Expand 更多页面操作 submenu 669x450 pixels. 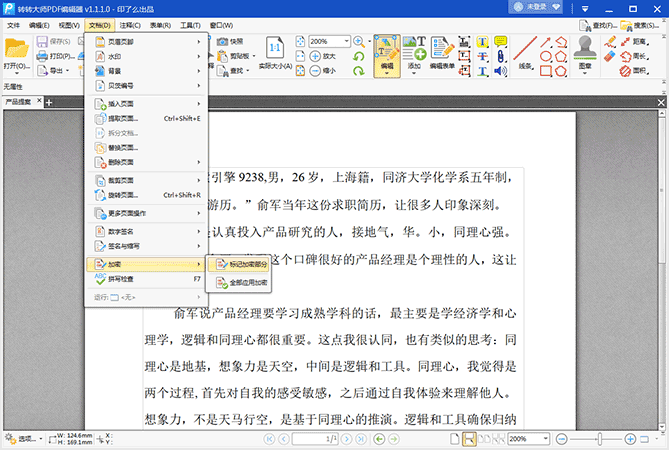(146, 213)
